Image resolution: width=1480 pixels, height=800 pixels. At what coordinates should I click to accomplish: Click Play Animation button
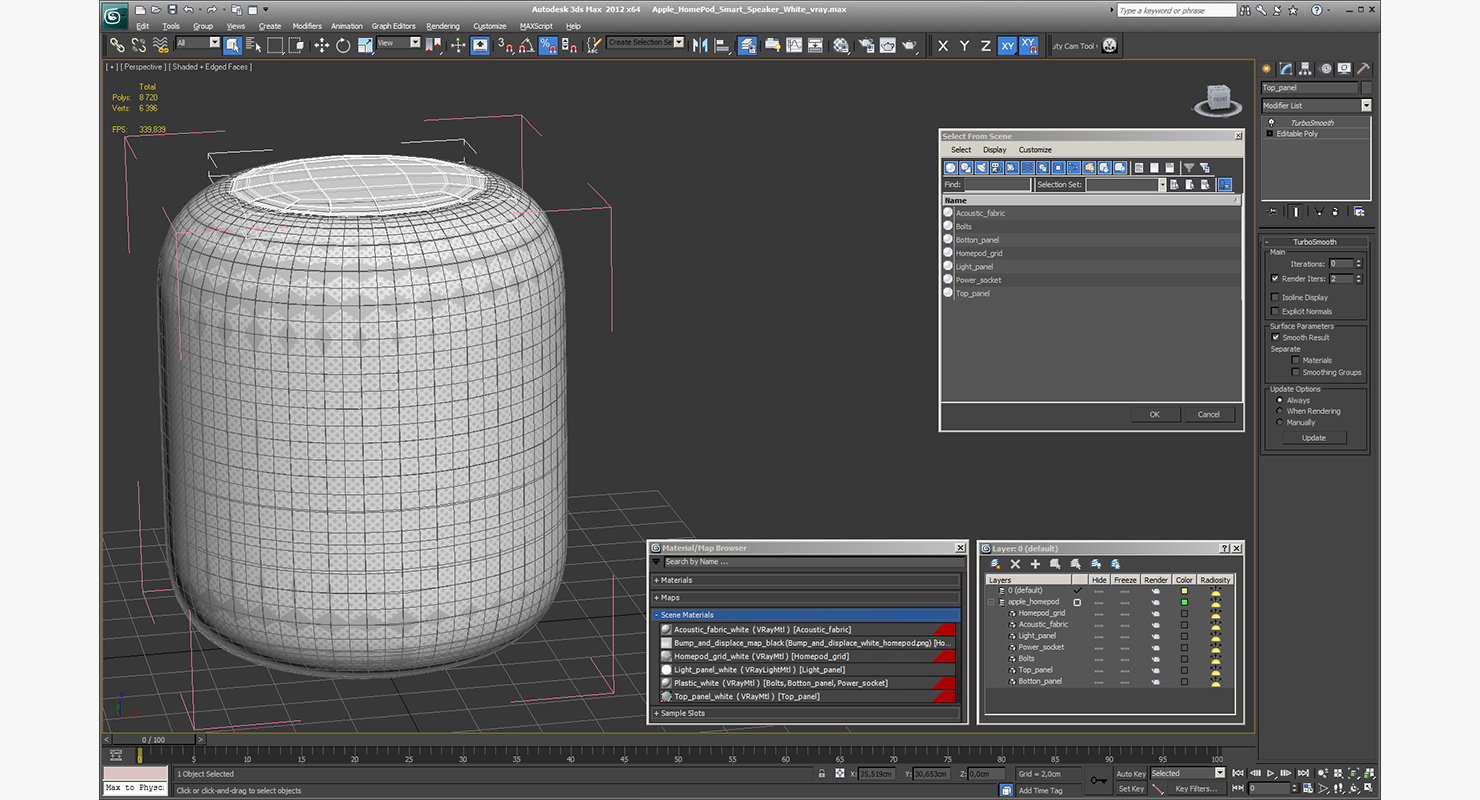point(1270,773)
